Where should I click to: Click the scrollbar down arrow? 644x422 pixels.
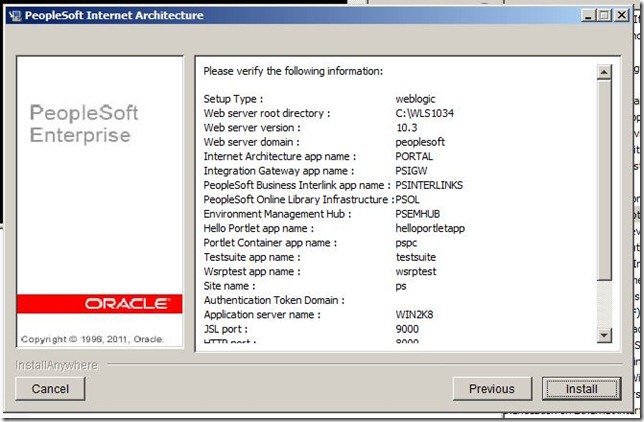point(603,335)
